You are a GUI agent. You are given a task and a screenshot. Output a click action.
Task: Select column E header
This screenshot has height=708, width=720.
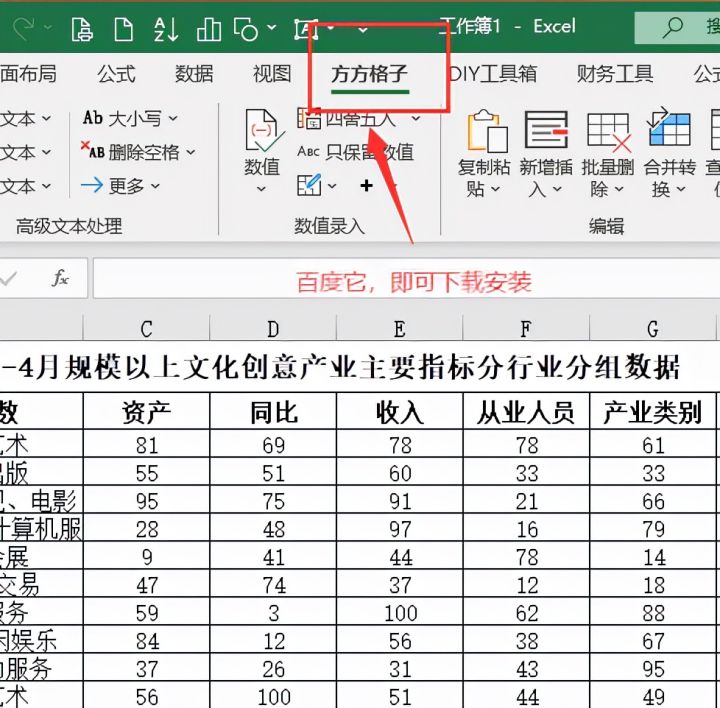click(x=399, y=329)
